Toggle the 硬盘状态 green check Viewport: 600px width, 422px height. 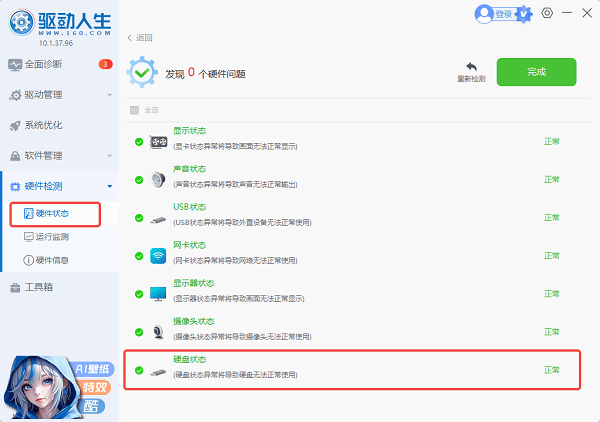click(139, 370)
